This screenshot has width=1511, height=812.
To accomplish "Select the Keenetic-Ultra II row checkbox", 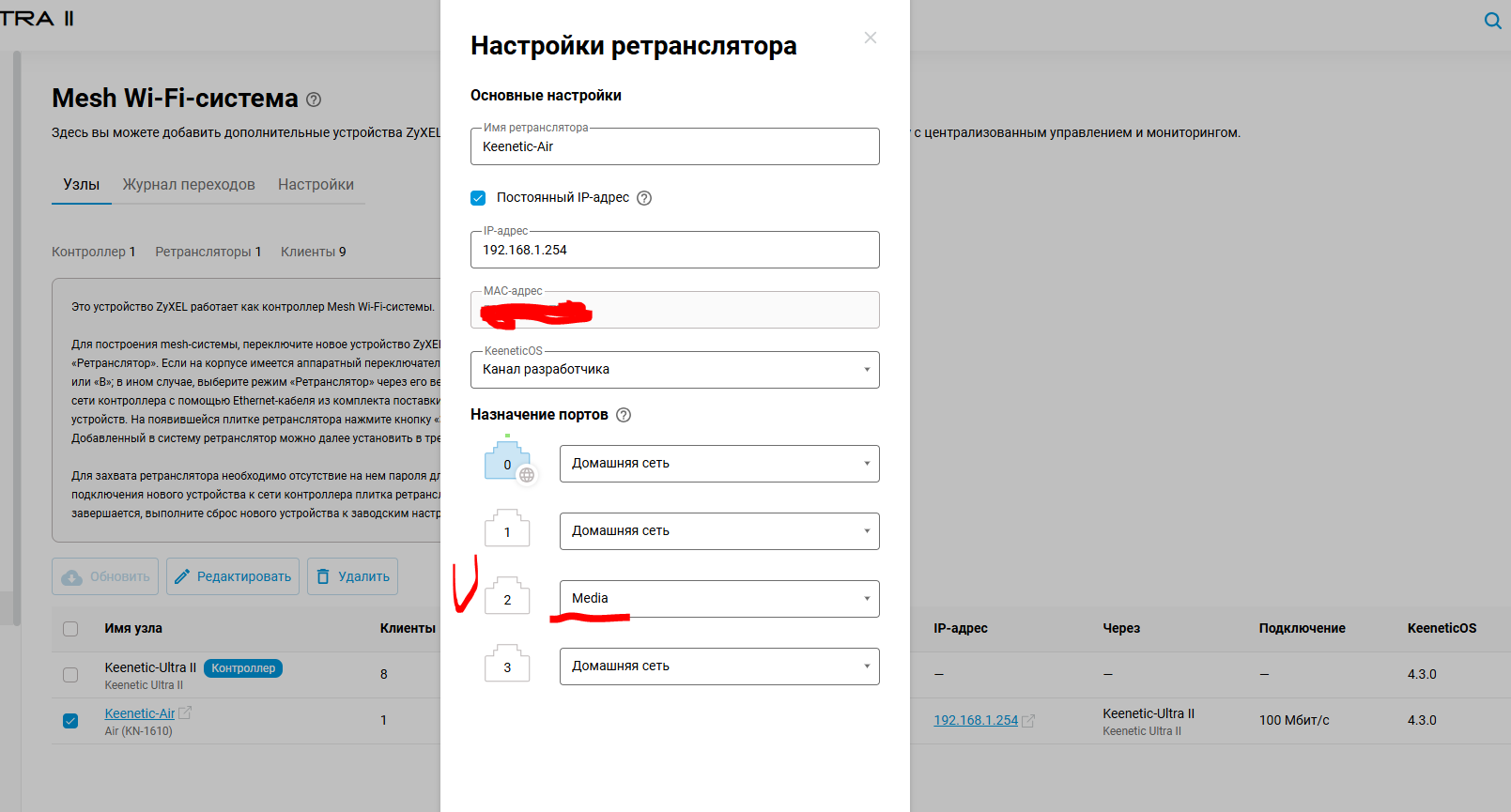I will [x=70, y=675].
